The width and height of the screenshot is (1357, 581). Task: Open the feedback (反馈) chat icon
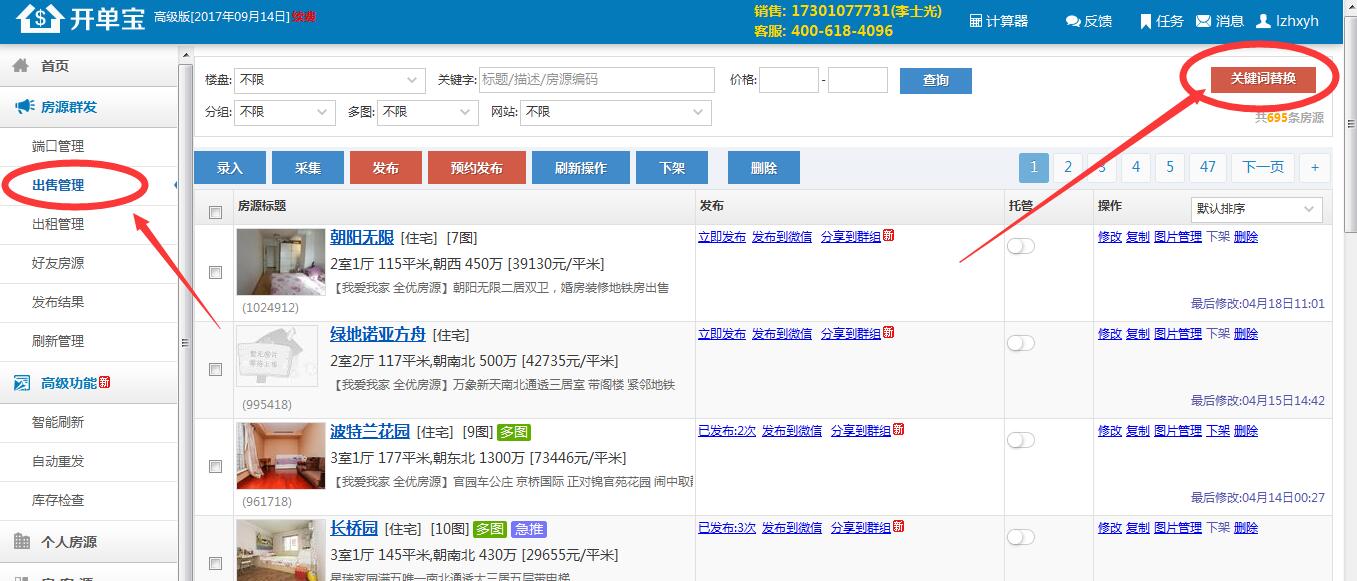[1073, 21]
